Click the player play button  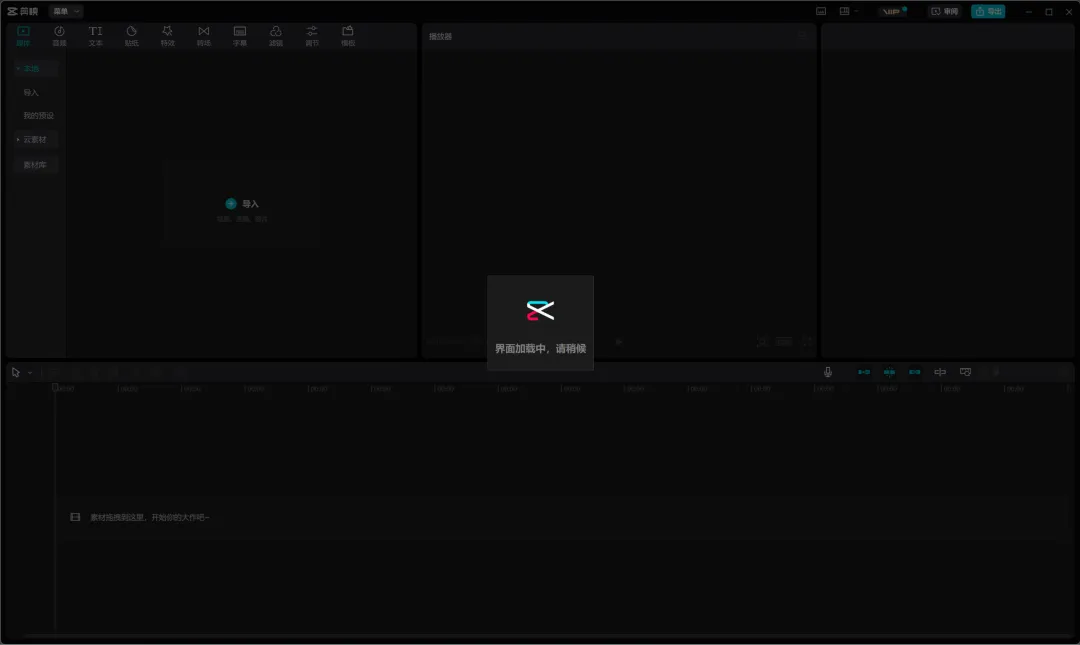click(619, 342)
